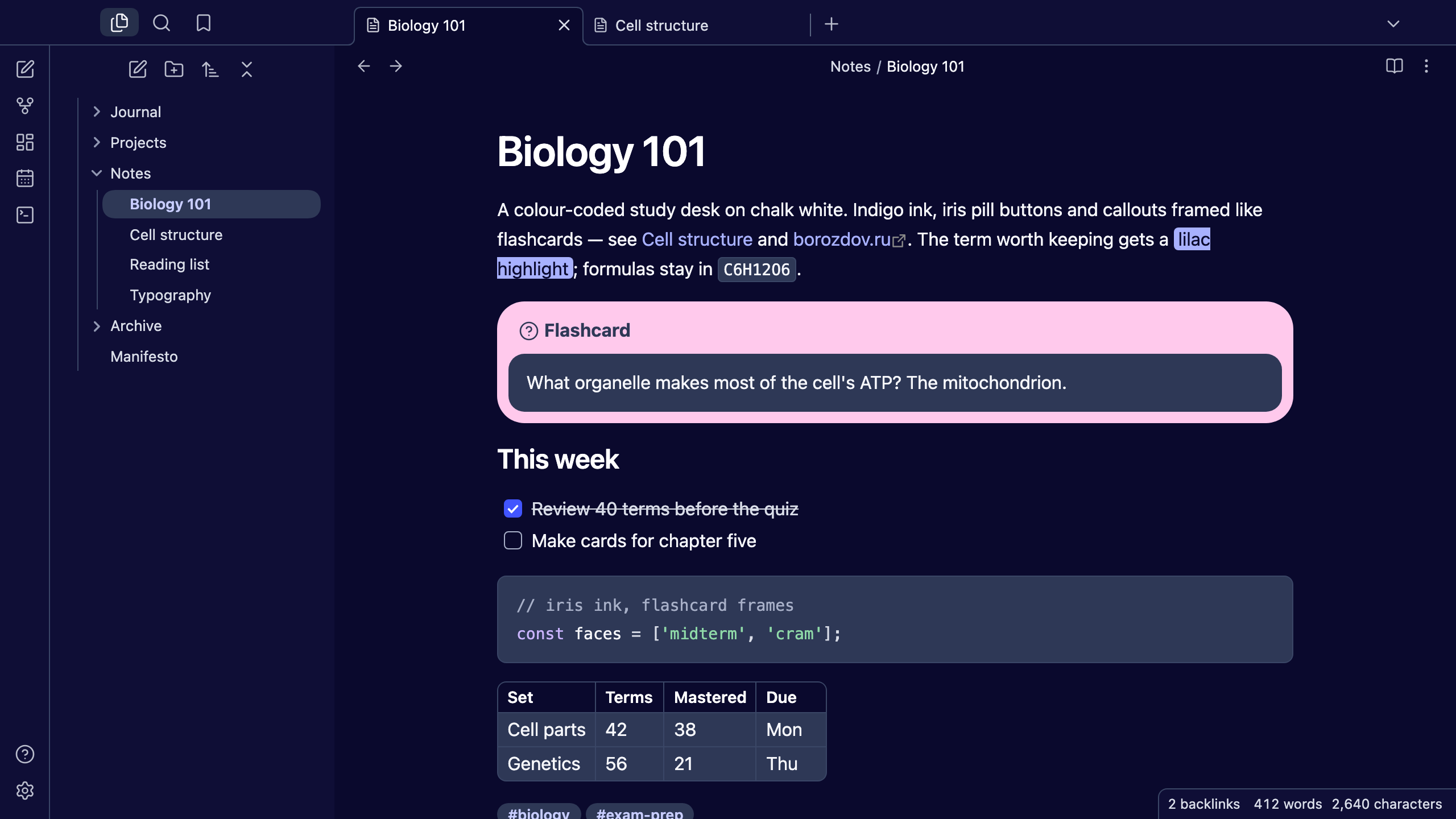
Task: Open the settings gear icon
Action: 25,791
